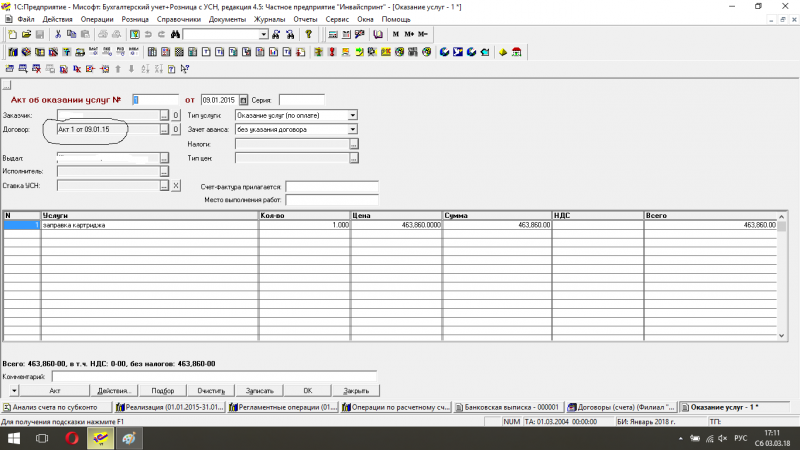Click the arrow with question mark help pointer
Viewport: 800px width, 450px height.
tap(185, 69)
